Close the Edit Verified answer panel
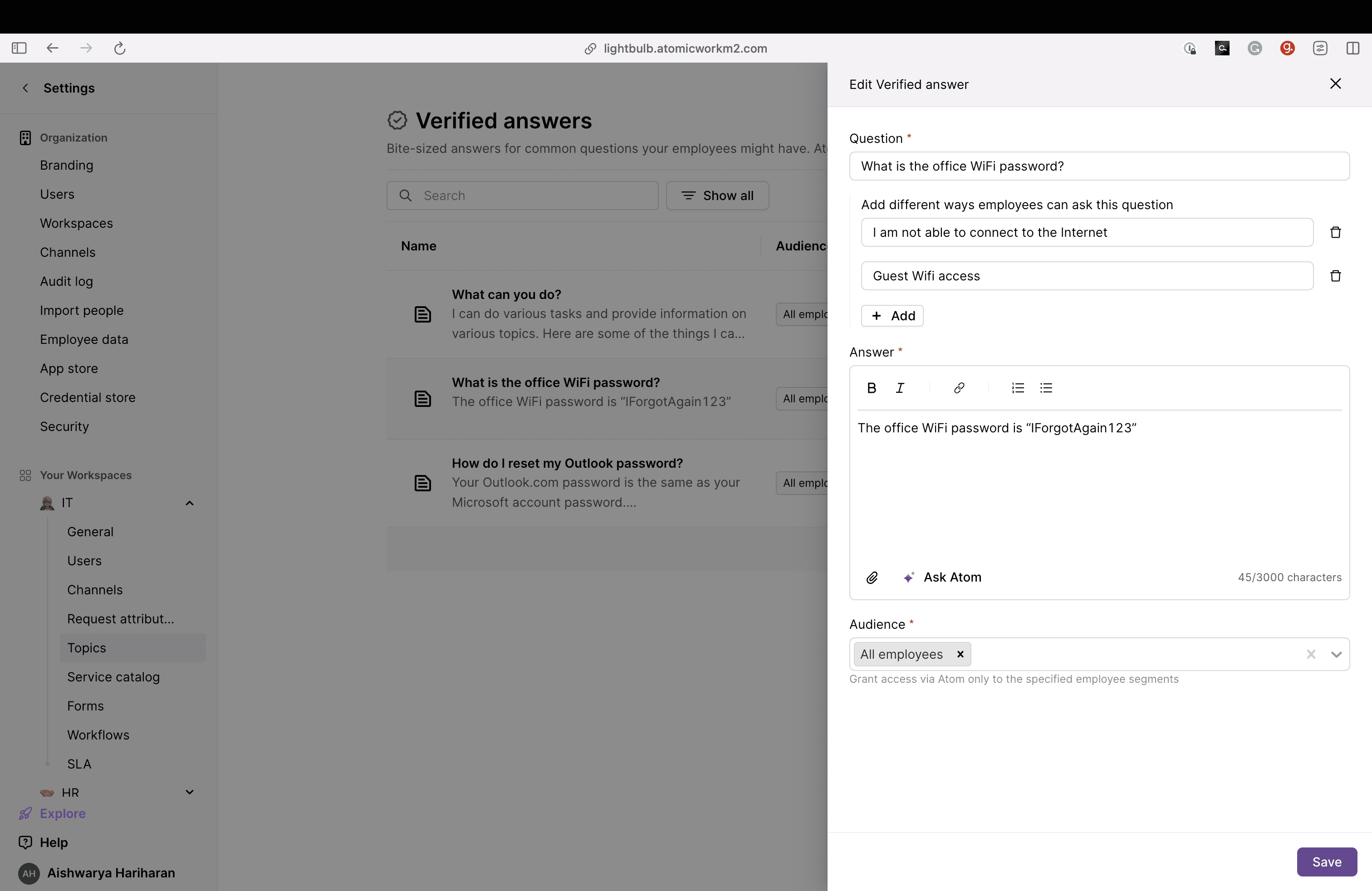The image size is (1372, 891). (x=1335, y=84)
